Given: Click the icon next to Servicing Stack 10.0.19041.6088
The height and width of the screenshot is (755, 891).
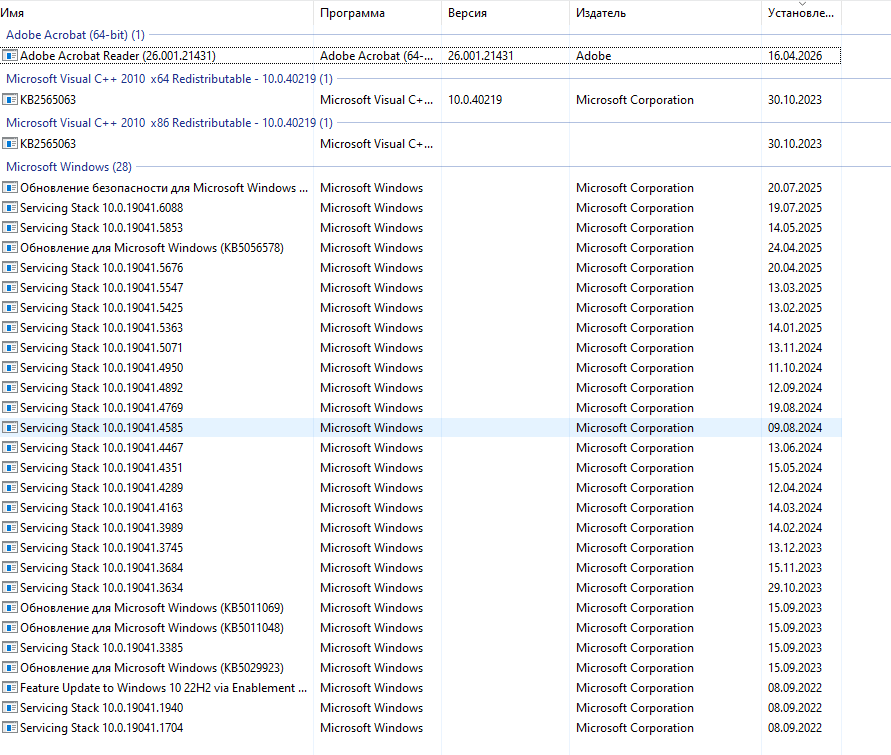Looking at the screenshot, I should 10,208.
